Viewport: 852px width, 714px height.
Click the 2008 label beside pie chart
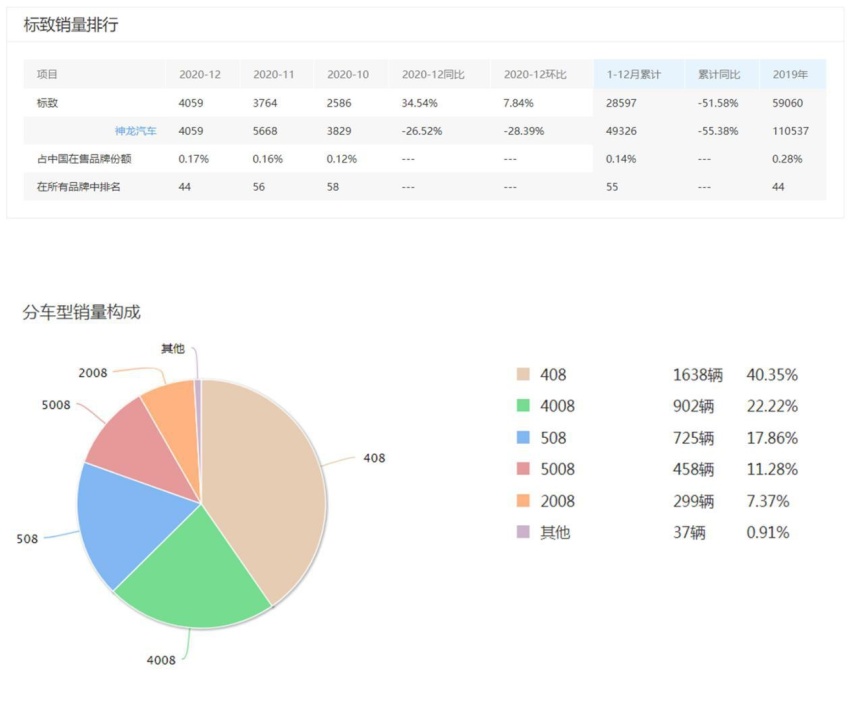coord(93,373)
